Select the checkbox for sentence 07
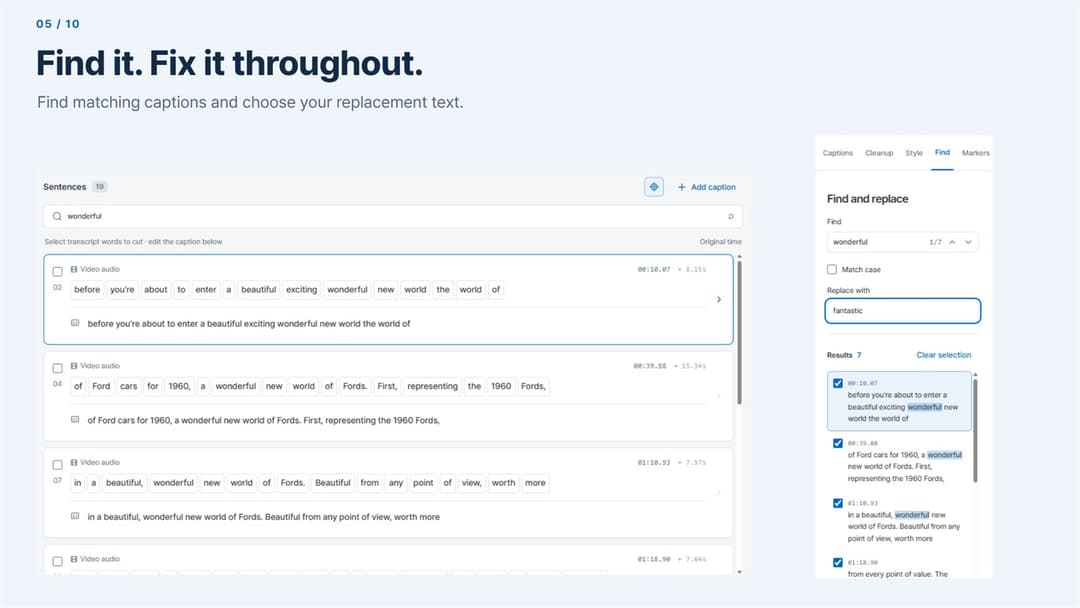This screenshot has height=608, width=1080. tap(58, 464)
